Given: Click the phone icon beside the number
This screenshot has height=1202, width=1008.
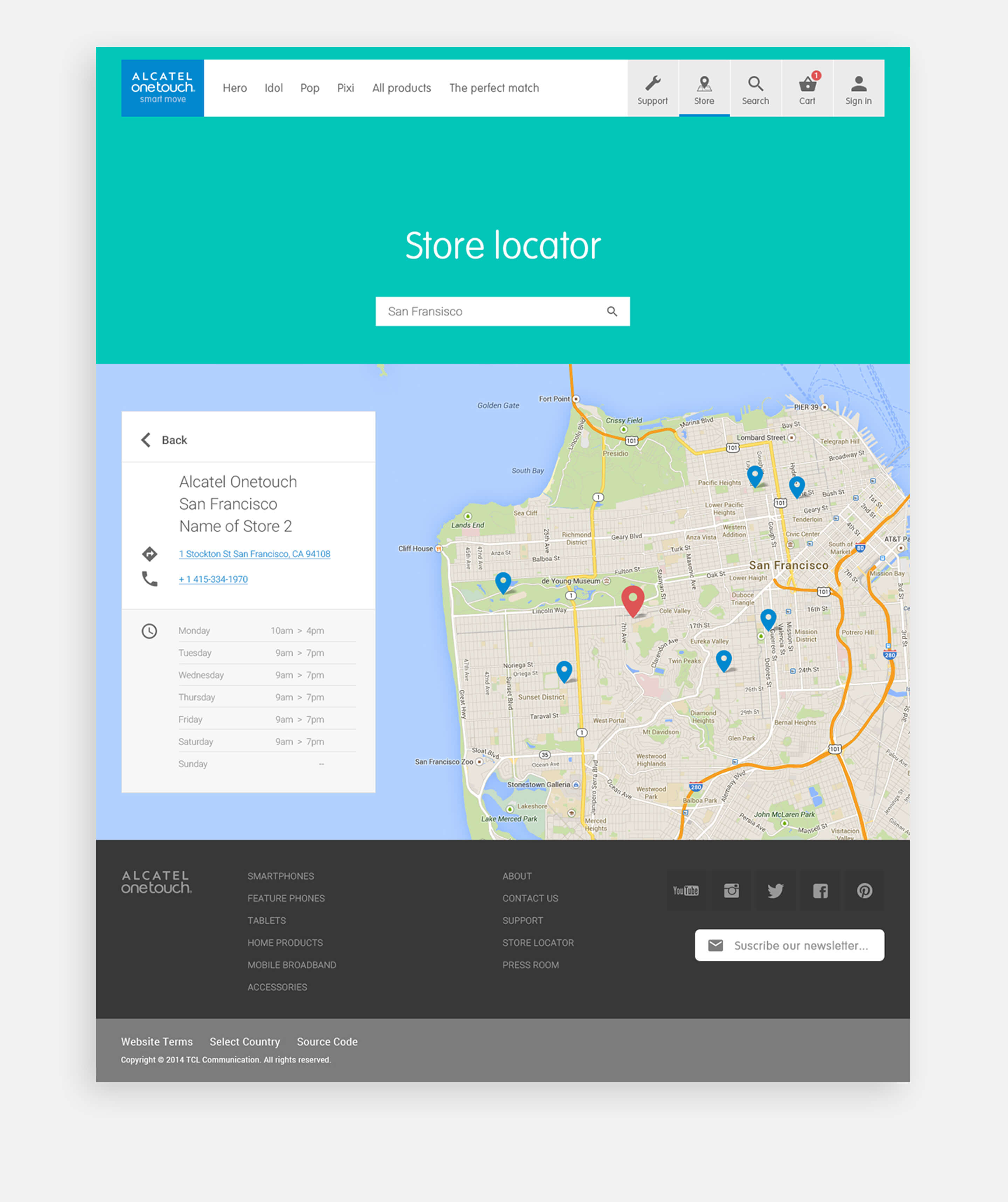Looking at the screenshot, I should (150, 579).
